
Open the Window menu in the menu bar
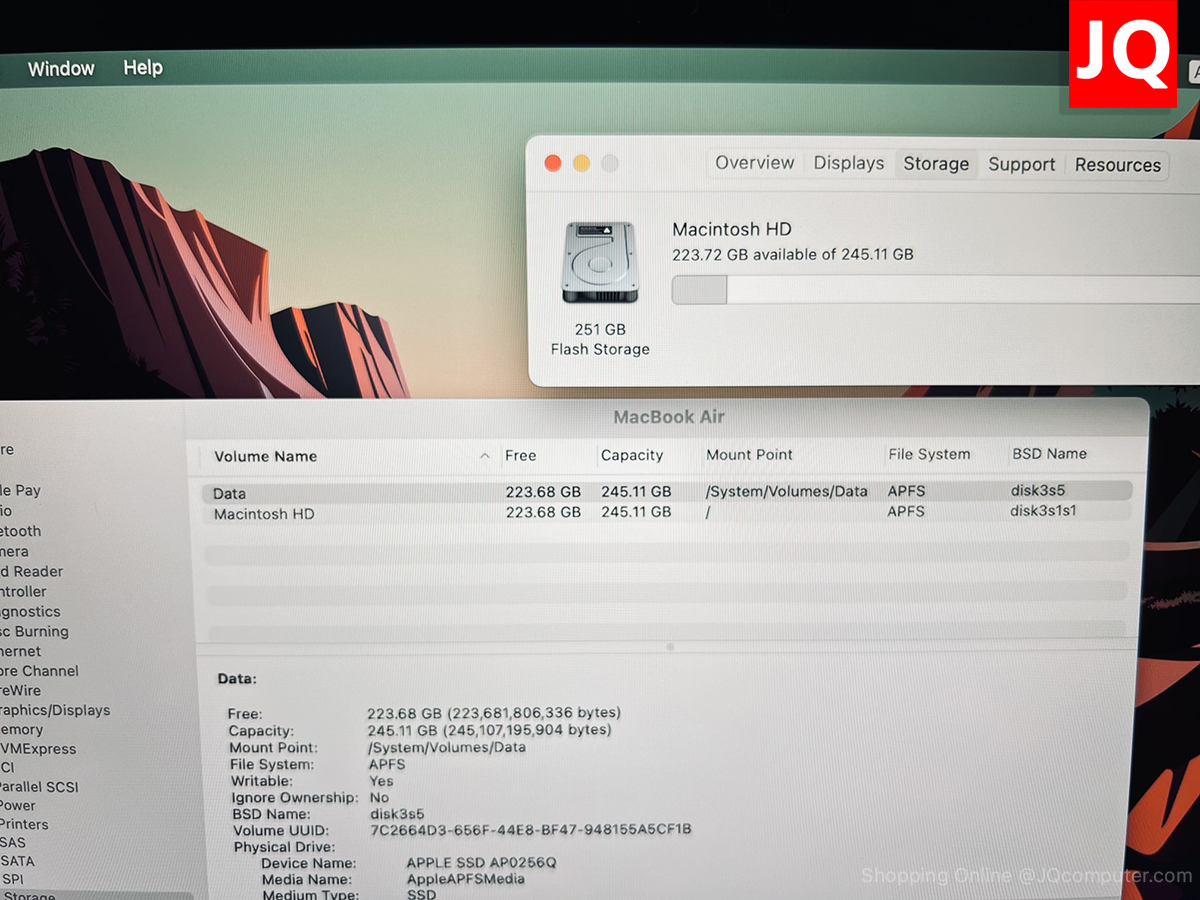point(61,69)
